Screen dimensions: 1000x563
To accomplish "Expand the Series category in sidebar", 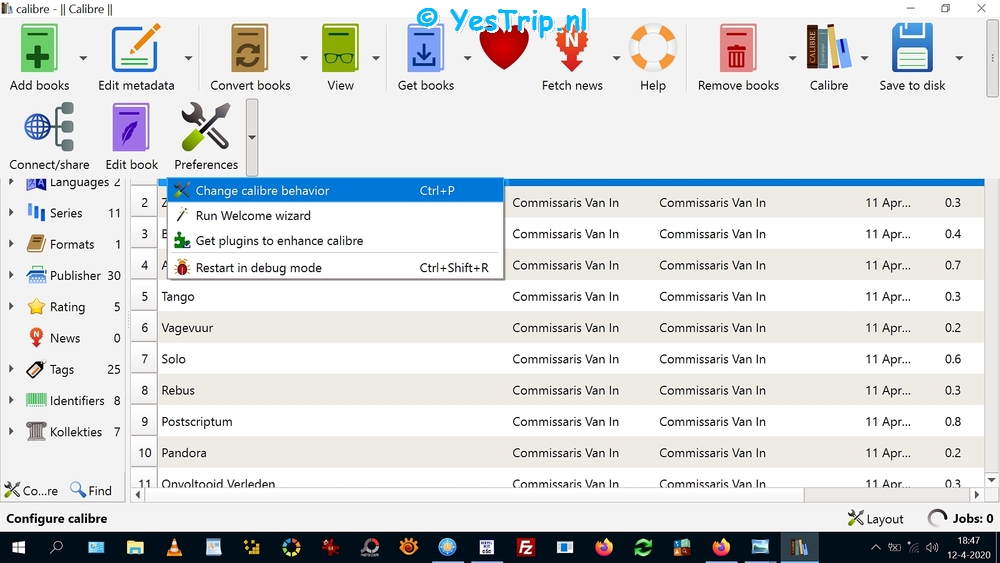I will pos(11,213).
